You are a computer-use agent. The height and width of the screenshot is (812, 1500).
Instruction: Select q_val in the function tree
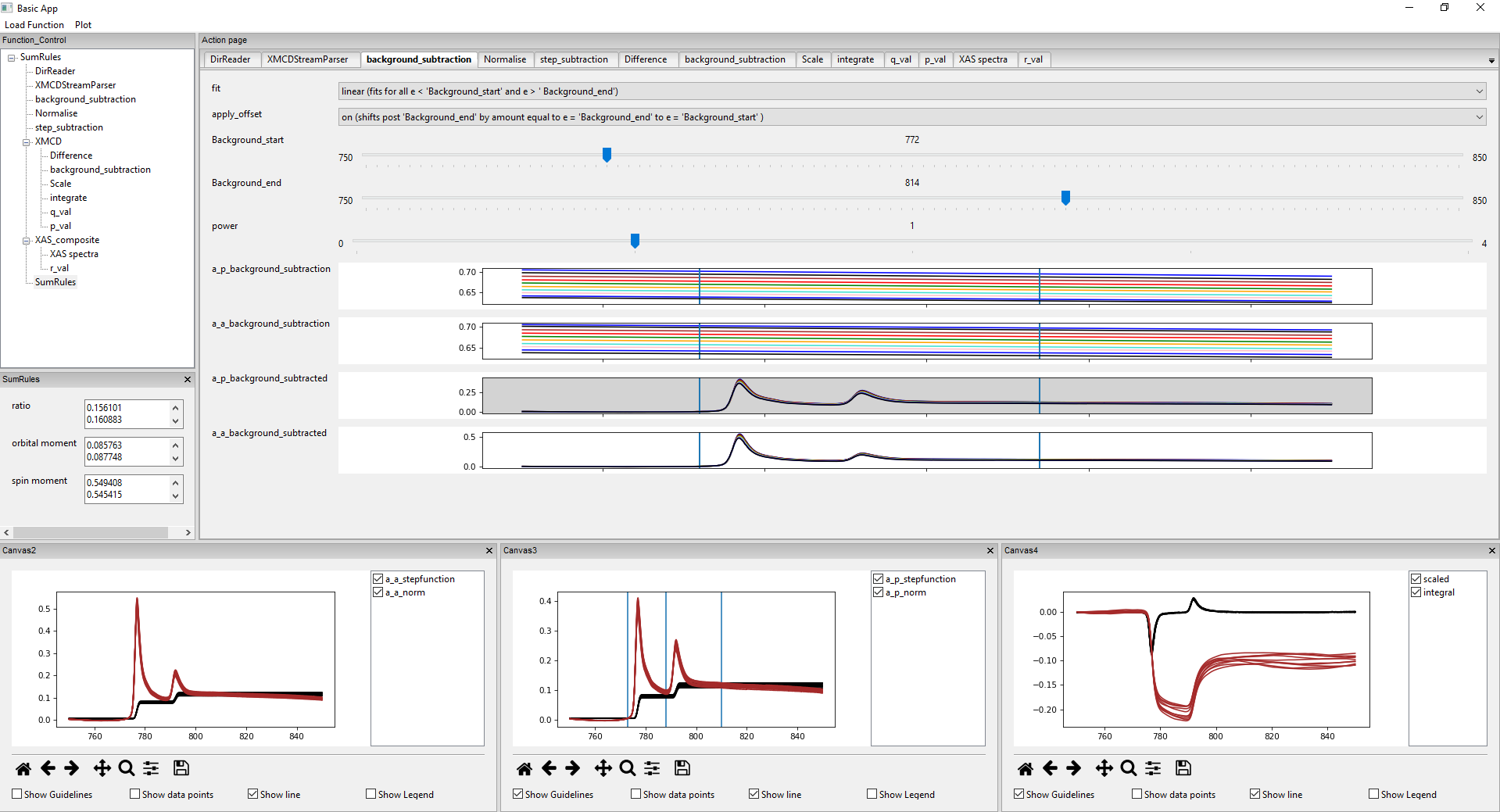[x=61, y=212]
